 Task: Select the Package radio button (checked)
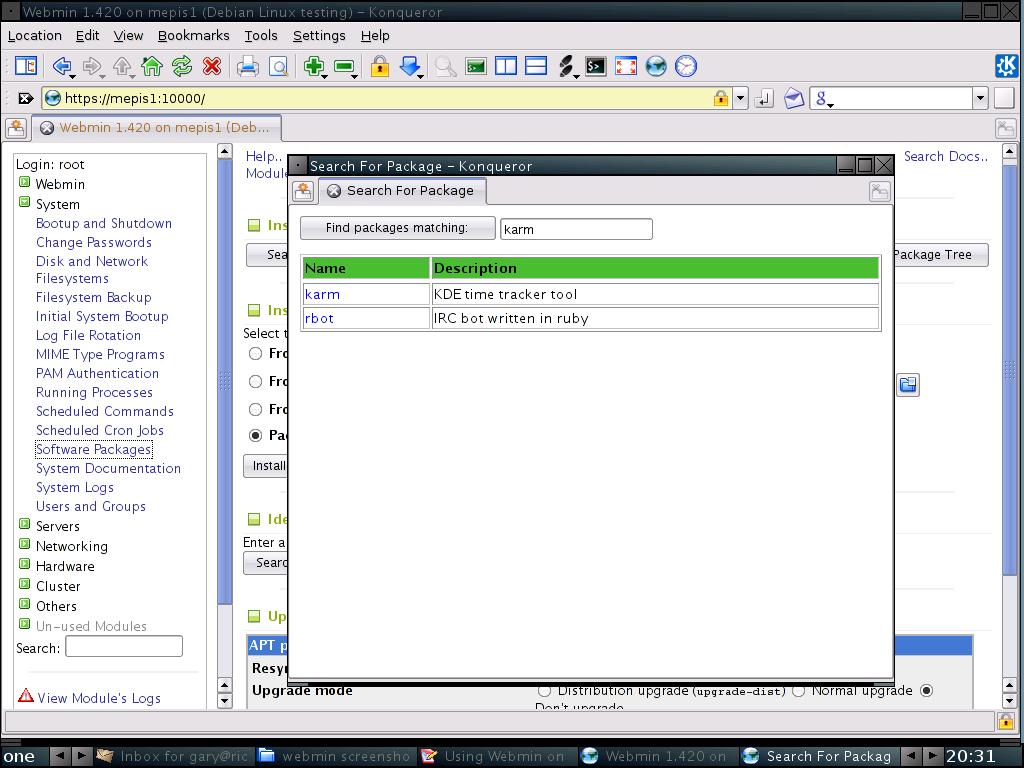[255, 435]
